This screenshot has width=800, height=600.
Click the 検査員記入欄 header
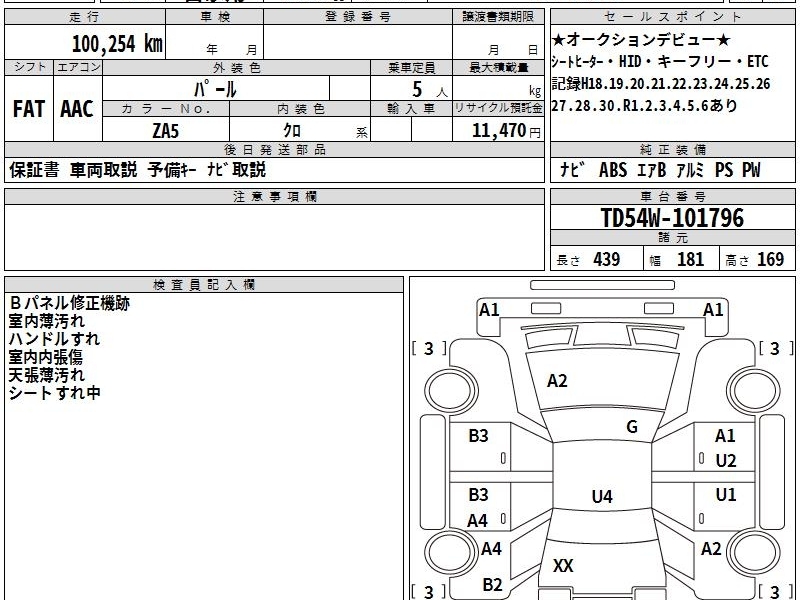coord(204,285)
